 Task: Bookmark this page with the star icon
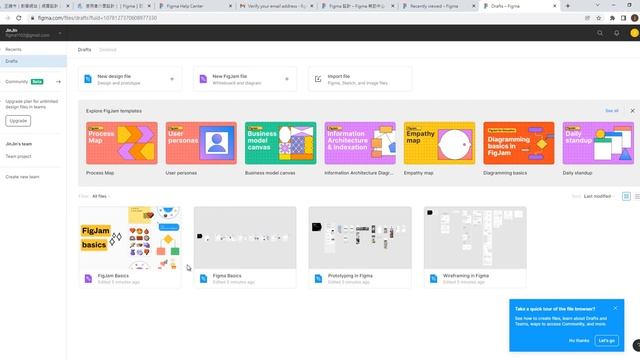click(599, 18)
